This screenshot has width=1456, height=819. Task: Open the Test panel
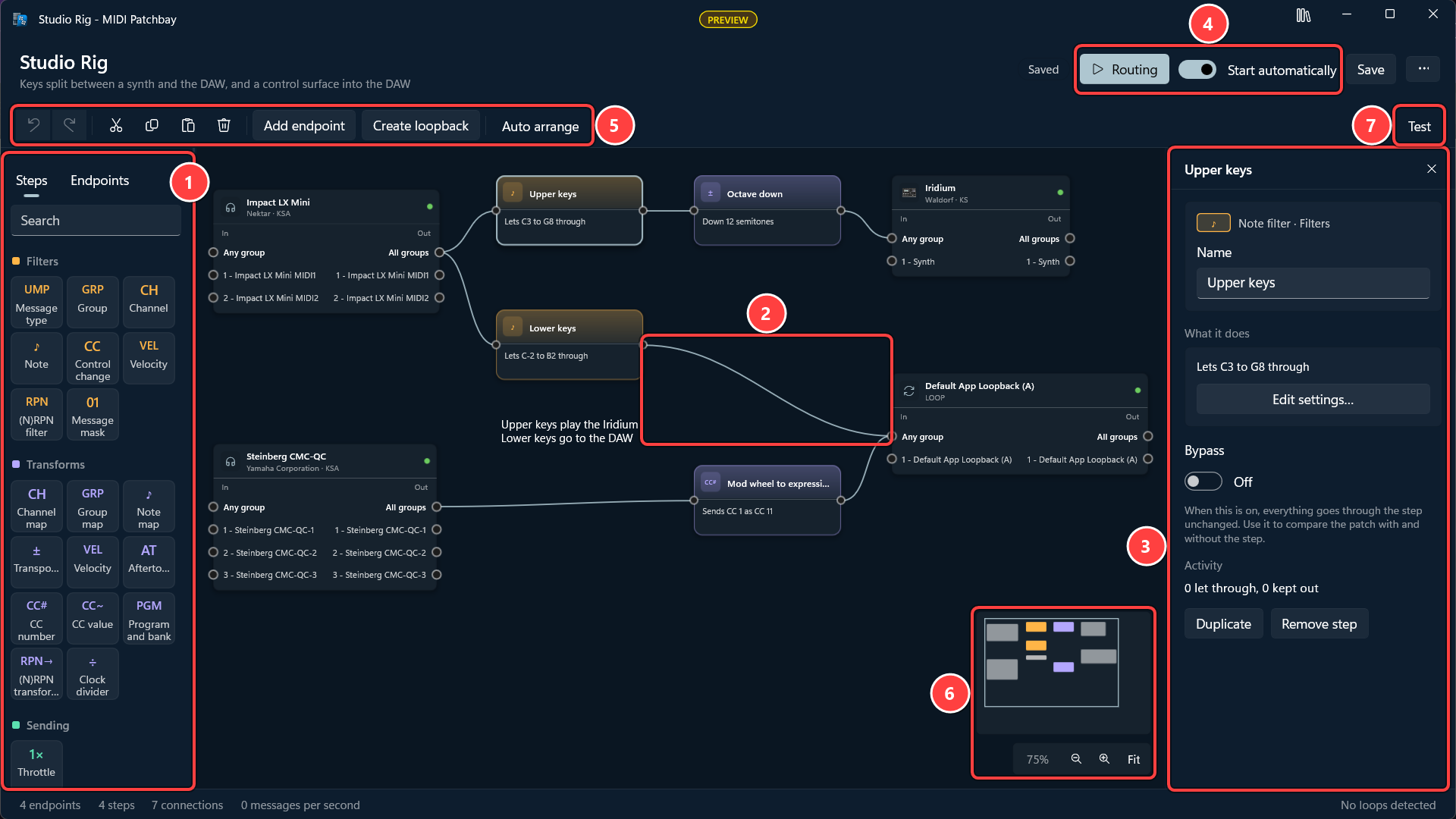pos(1419,127)
